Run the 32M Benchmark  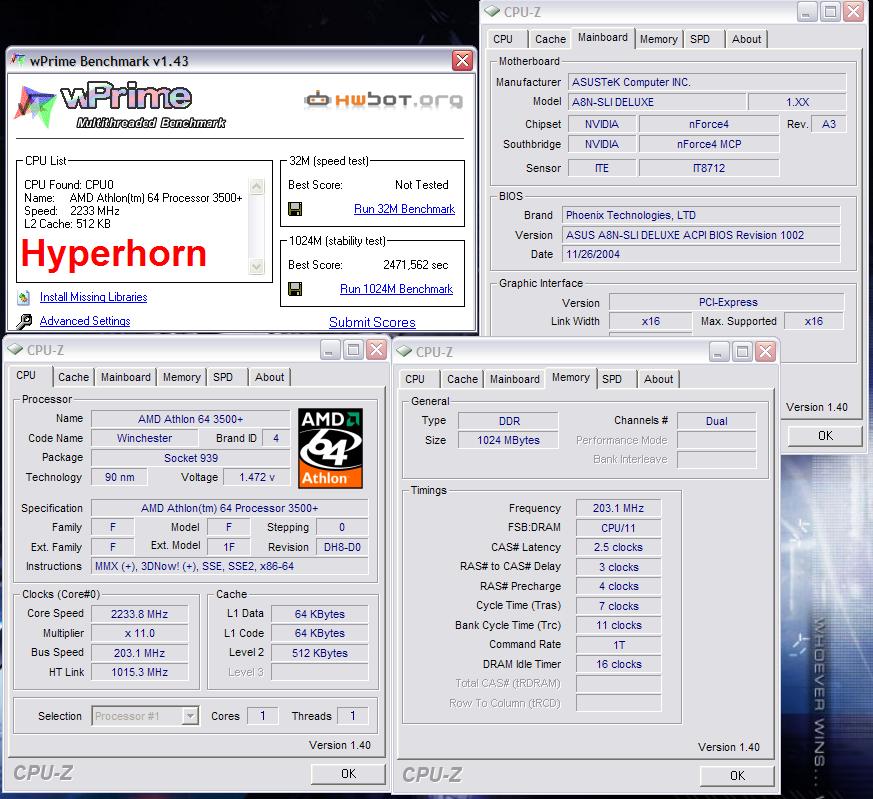404,209
